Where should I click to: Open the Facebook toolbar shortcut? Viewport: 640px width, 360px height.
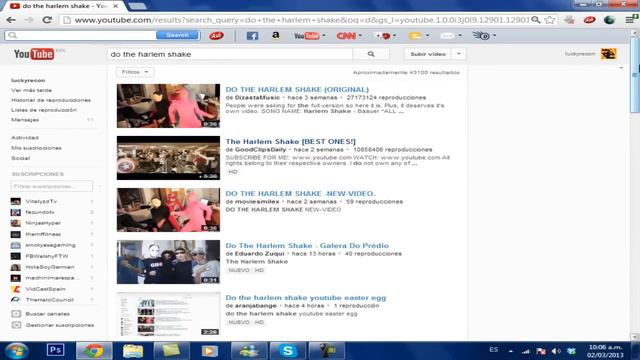coord(252,36)
